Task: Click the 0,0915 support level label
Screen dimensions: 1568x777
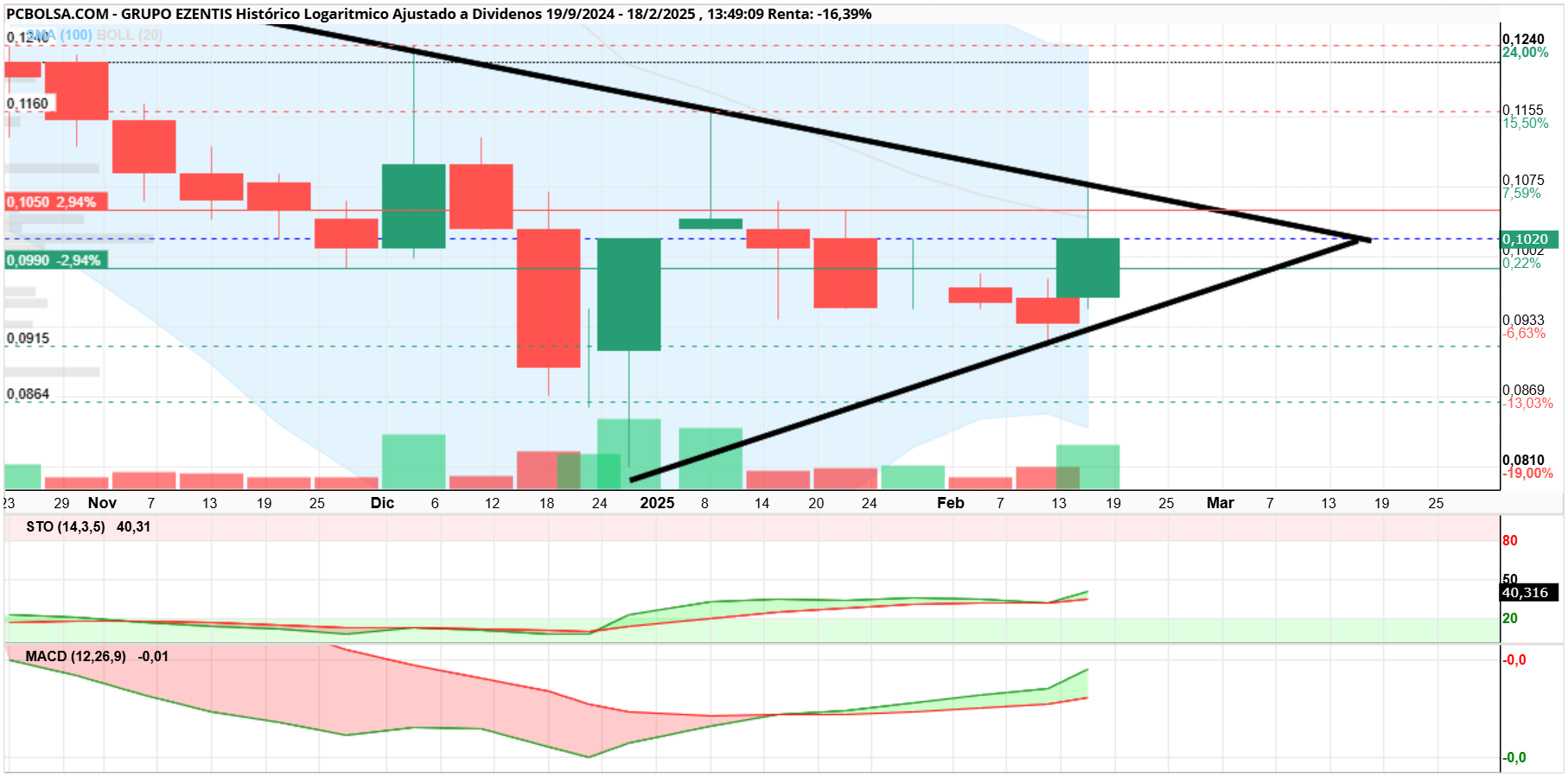Action: [x=29, y=338]
